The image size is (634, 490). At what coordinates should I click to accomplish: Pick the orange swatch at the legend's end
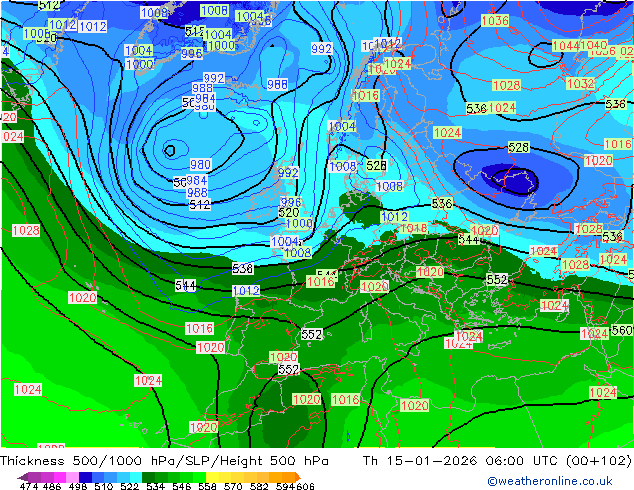[298, 477]
